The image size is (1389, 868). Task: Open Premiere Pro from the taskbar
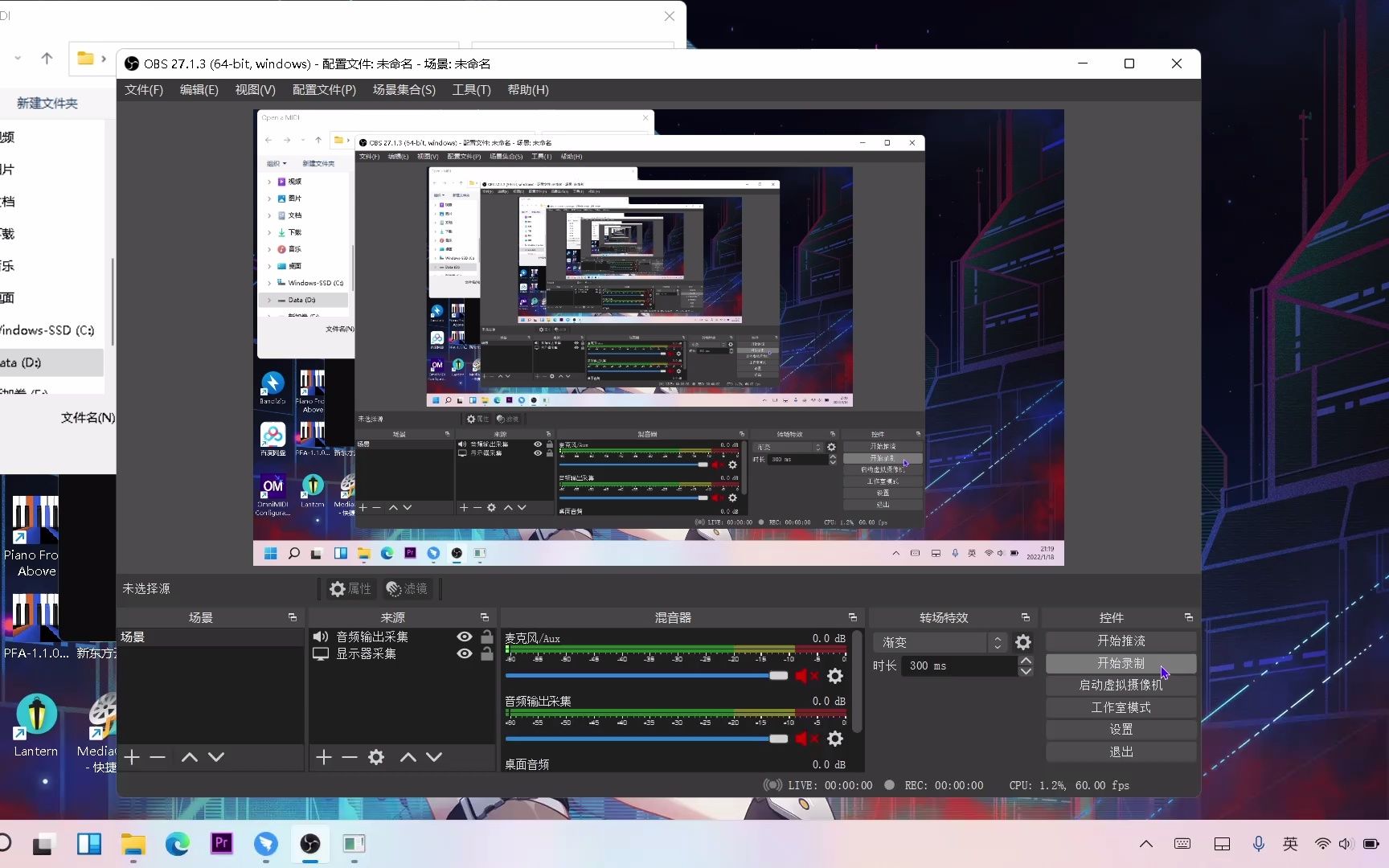pos(222,844)
